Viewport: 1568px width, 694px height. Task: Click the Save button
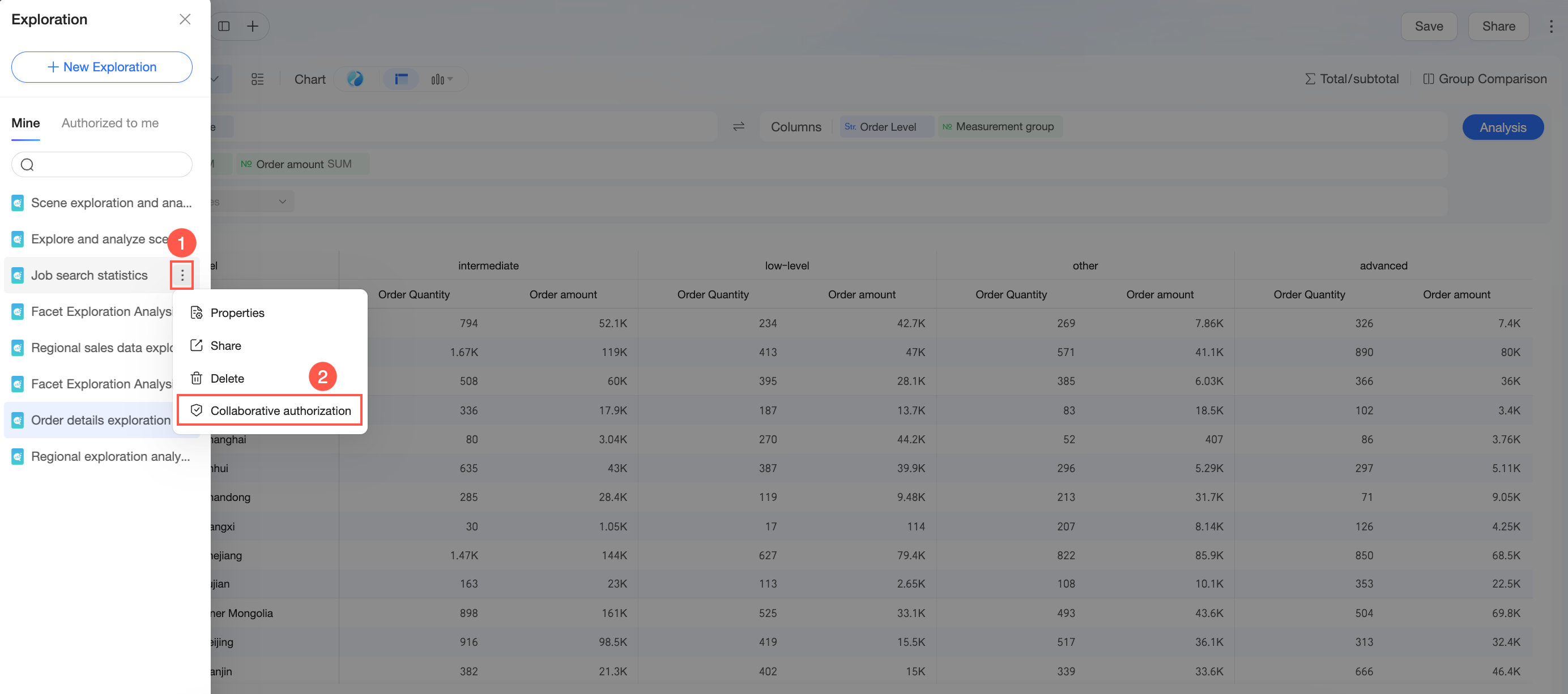pos(1429,26)
